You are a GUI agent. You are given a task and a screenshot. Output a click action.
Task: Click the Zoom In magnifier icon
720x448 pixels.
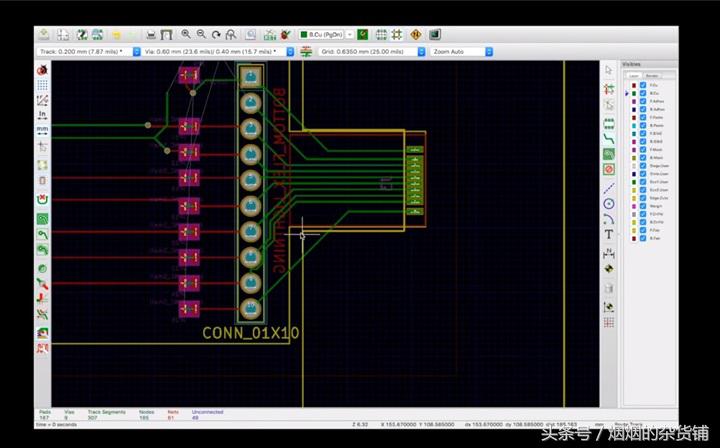click(186, 34)
